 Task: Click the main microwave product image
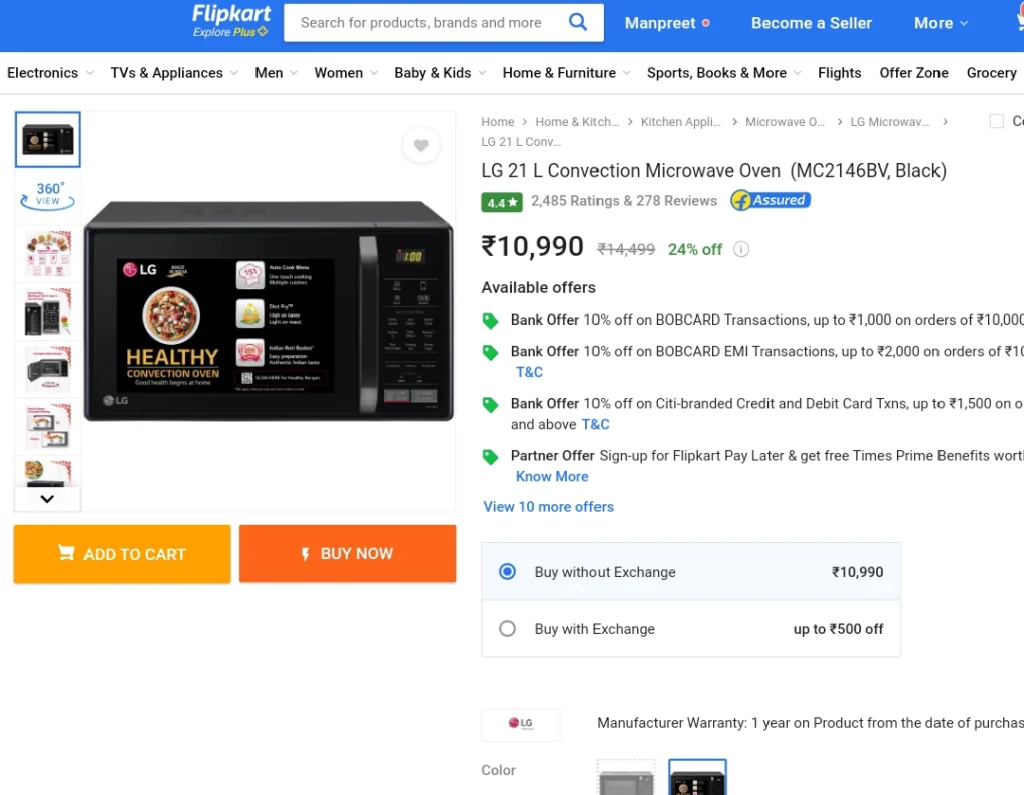pos(268,311)
